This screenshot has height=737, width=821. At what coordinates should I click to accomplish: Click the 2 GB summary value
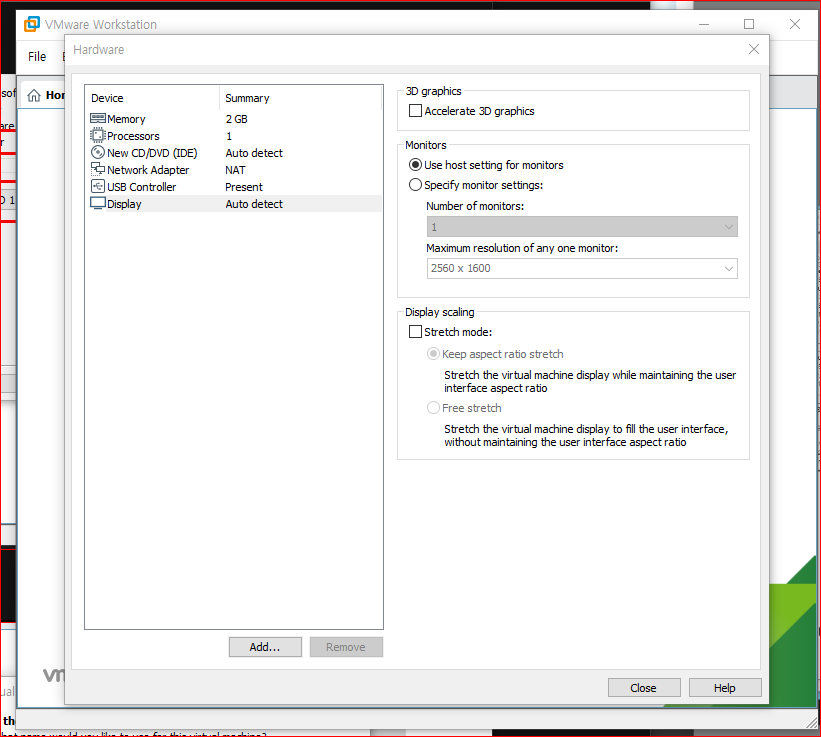[x=237, y=119]
